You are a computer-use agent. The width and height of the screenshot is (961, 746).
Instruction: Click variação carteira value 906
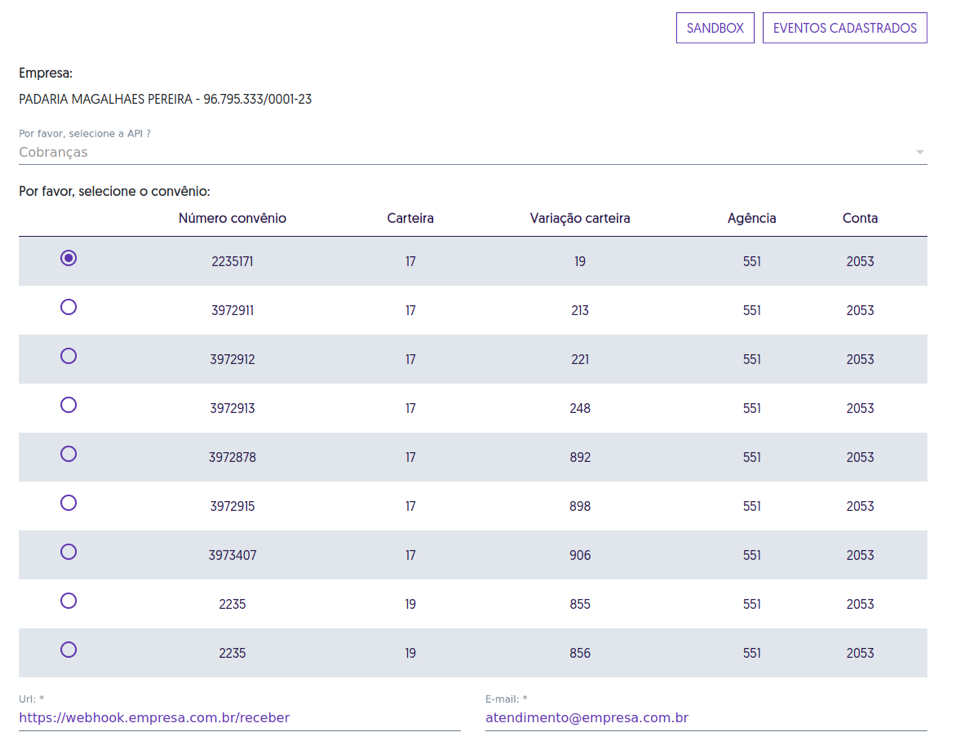click(x=580, y=556)
